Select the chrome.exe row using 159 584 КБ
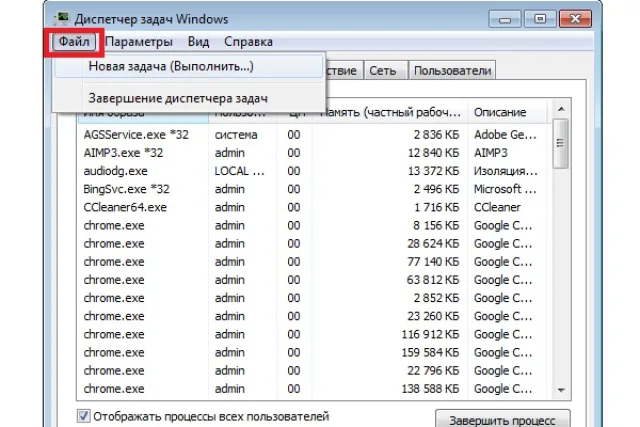The image size is (640, 427). (x=431, y=353)
